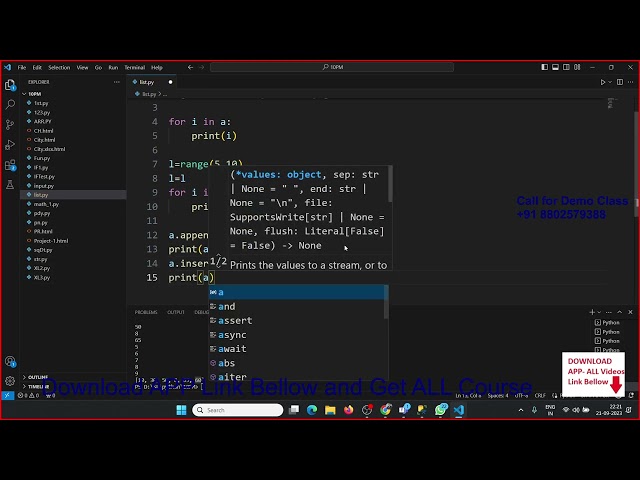Open the Manage gear settings icon
The height and width of the screenshot is (480, 640).
[10, 381]
